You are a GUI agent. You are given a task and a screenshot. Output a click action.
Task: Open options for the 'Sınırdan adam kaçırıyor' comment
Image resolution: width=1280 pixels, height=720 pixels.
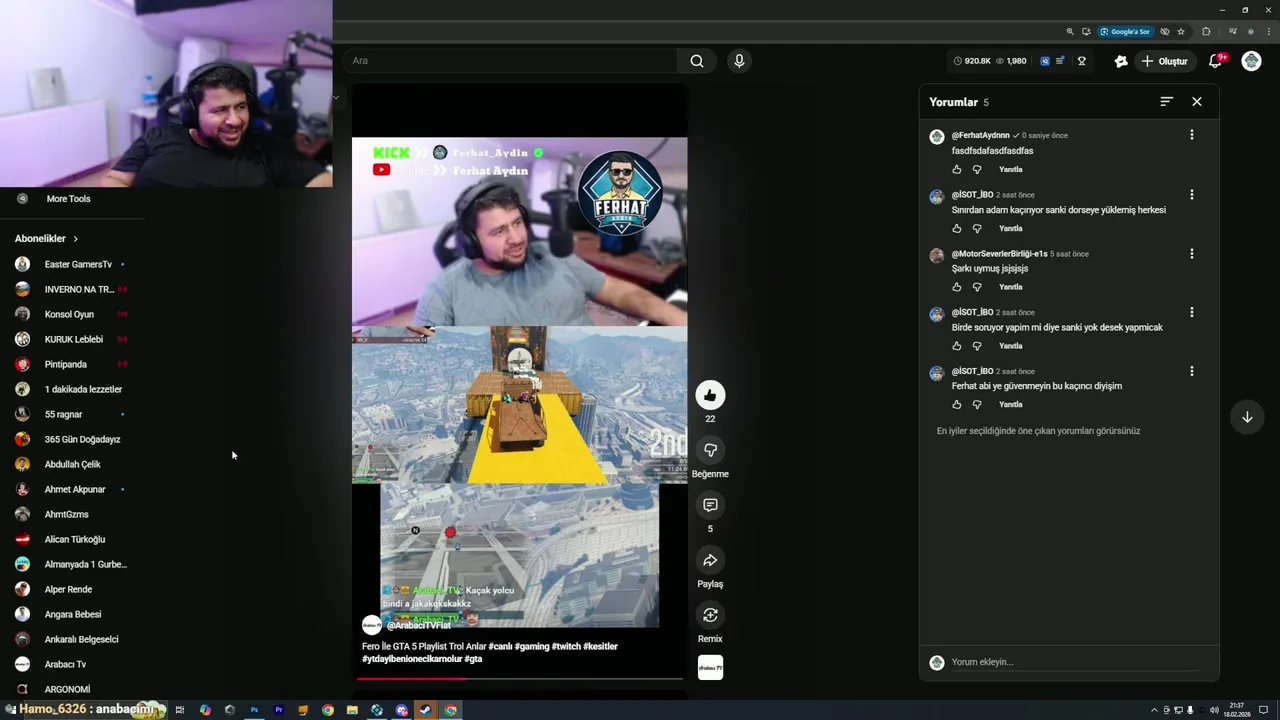[x=1191, y=195]
